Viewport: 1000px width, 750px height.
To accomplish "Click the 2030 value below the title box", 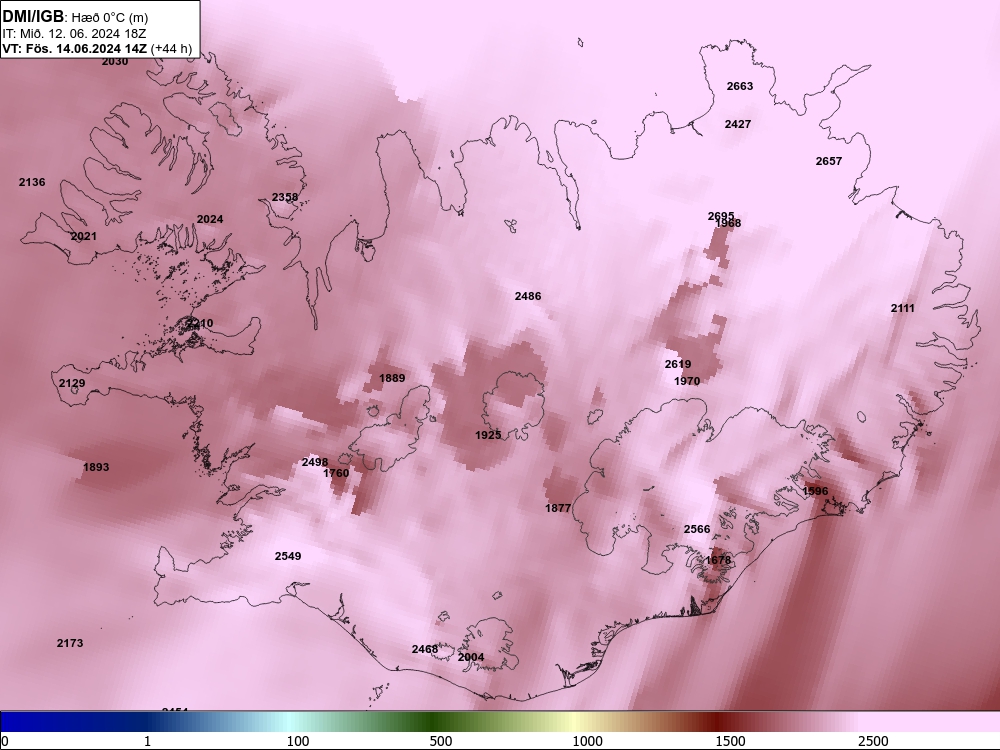I will pos(115,62).
